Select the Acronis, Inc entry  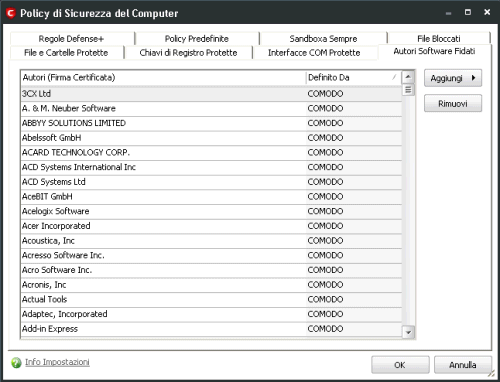pyautogui.click(x=211, y=285)
